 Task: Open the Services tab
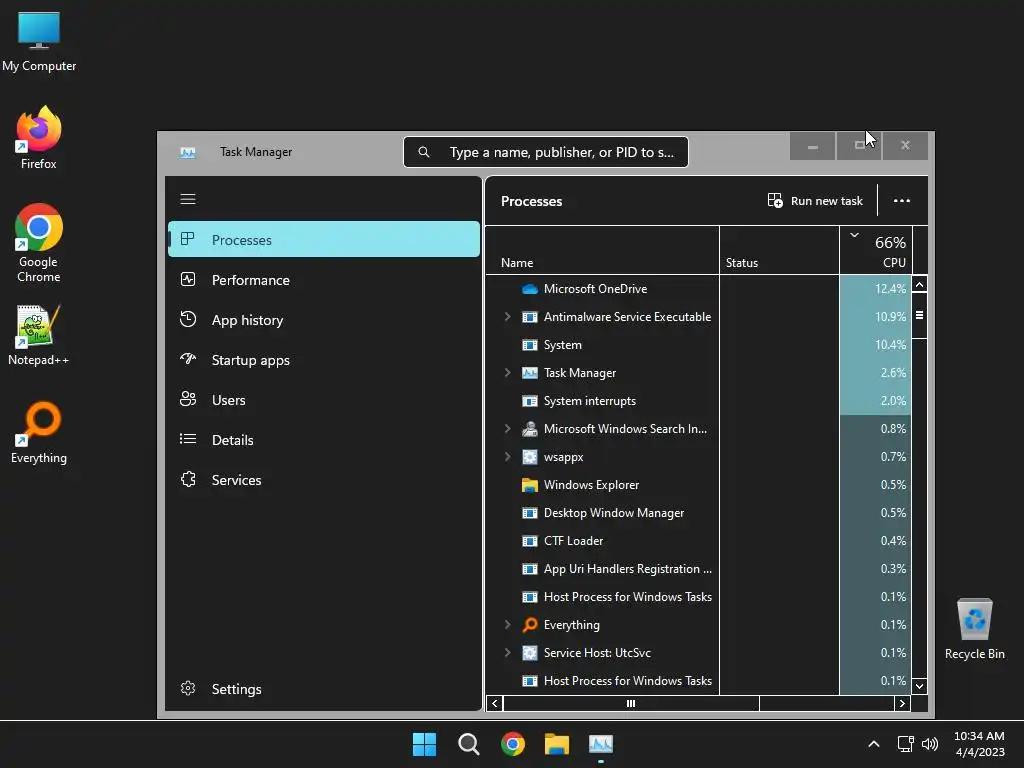point(324,480)
